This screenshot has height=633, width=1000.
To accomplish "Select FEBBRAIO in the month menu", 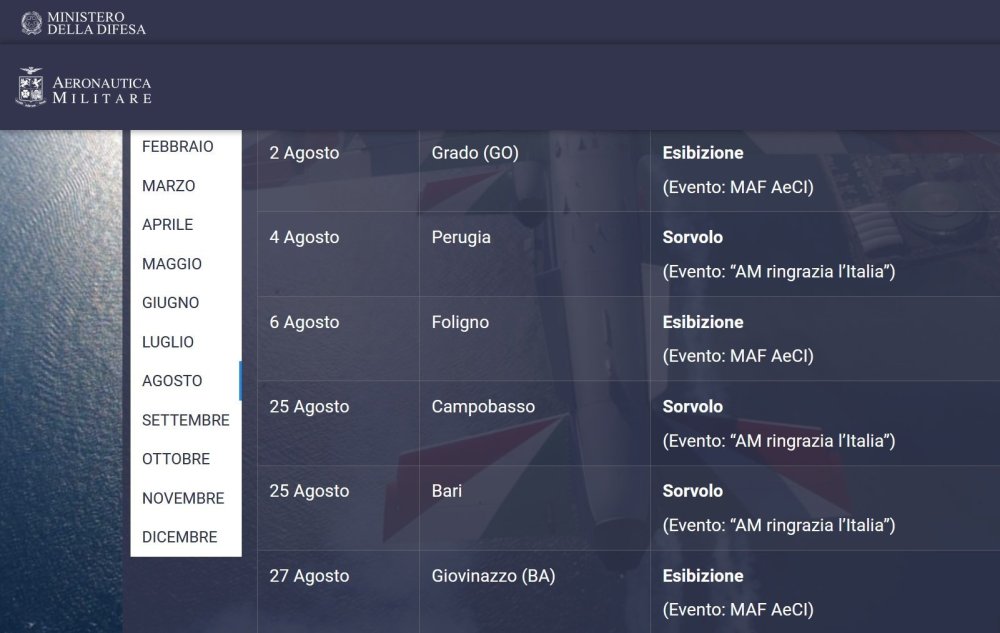I will (x=178, y=147).
